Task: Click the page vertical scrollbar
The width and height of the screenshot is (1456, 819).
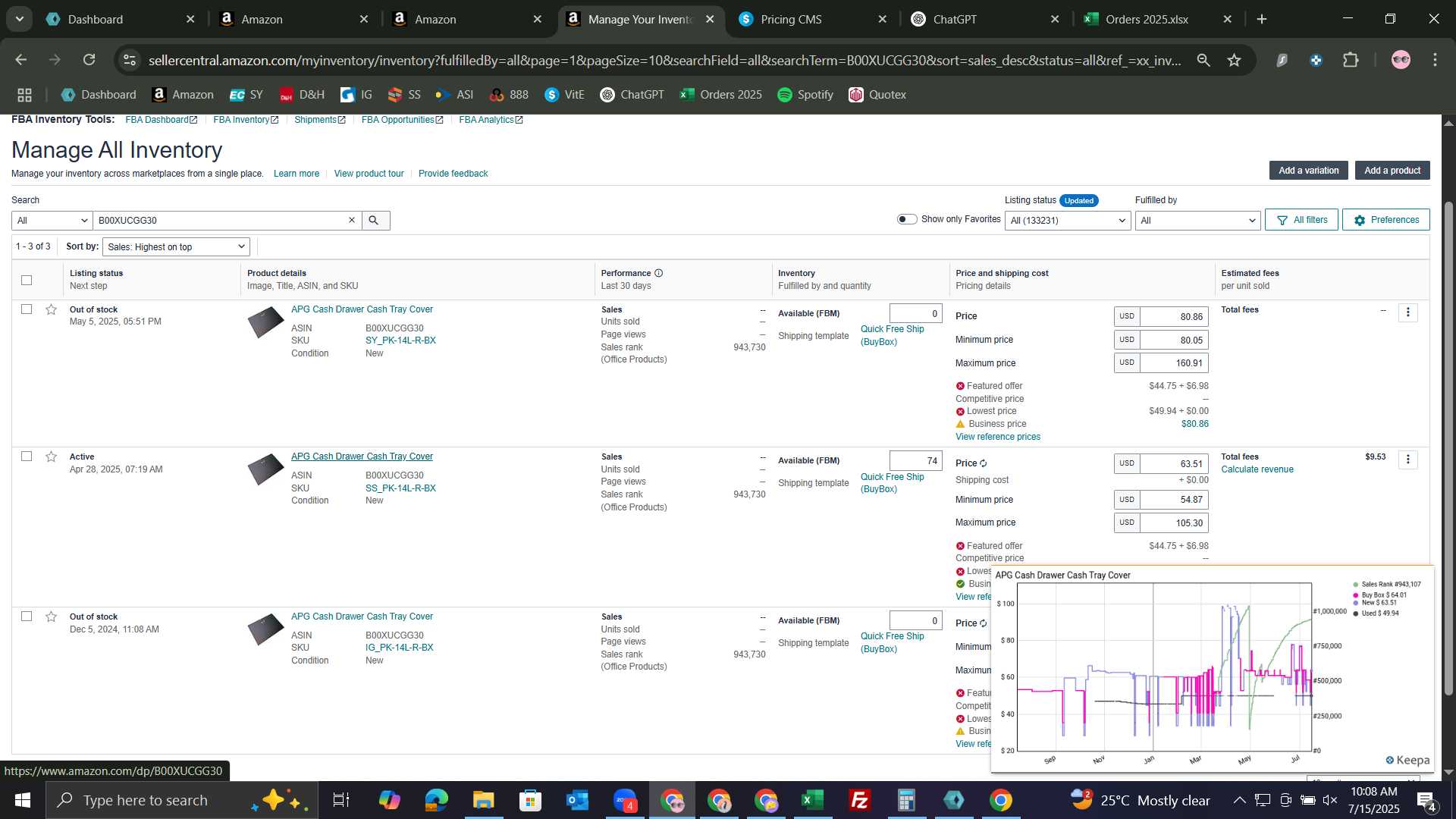Action: (1448, 447)
